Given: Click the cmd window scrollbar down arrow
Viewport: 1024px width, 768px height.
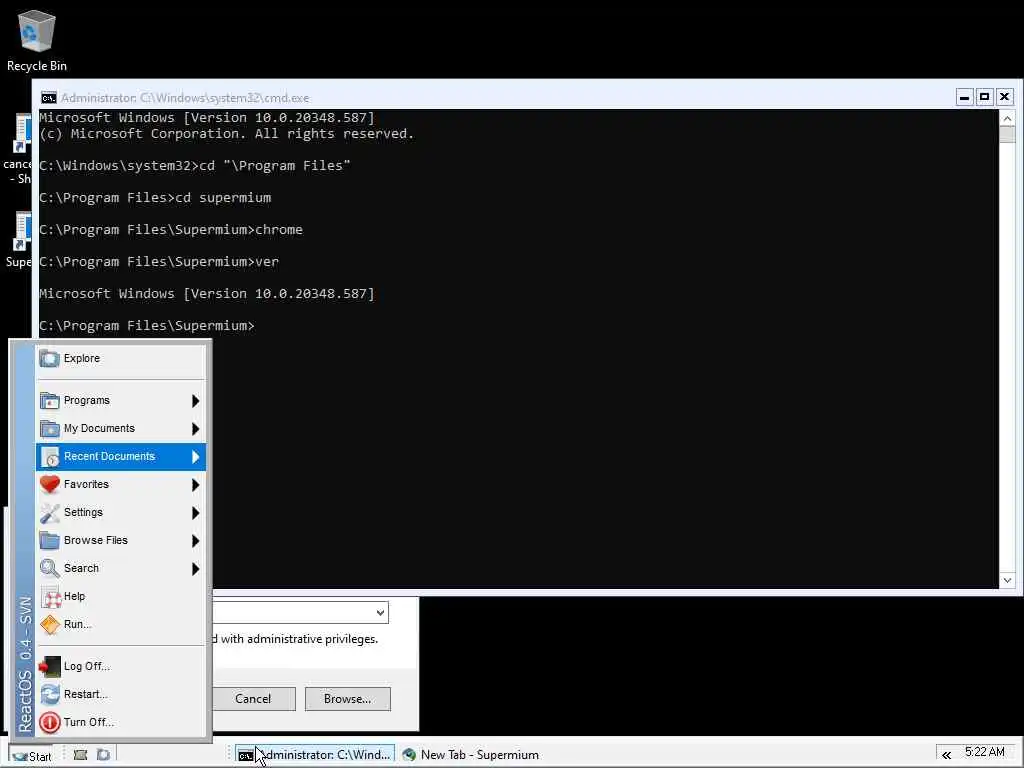Looking at the screenshot, I should pos(1007,580).
